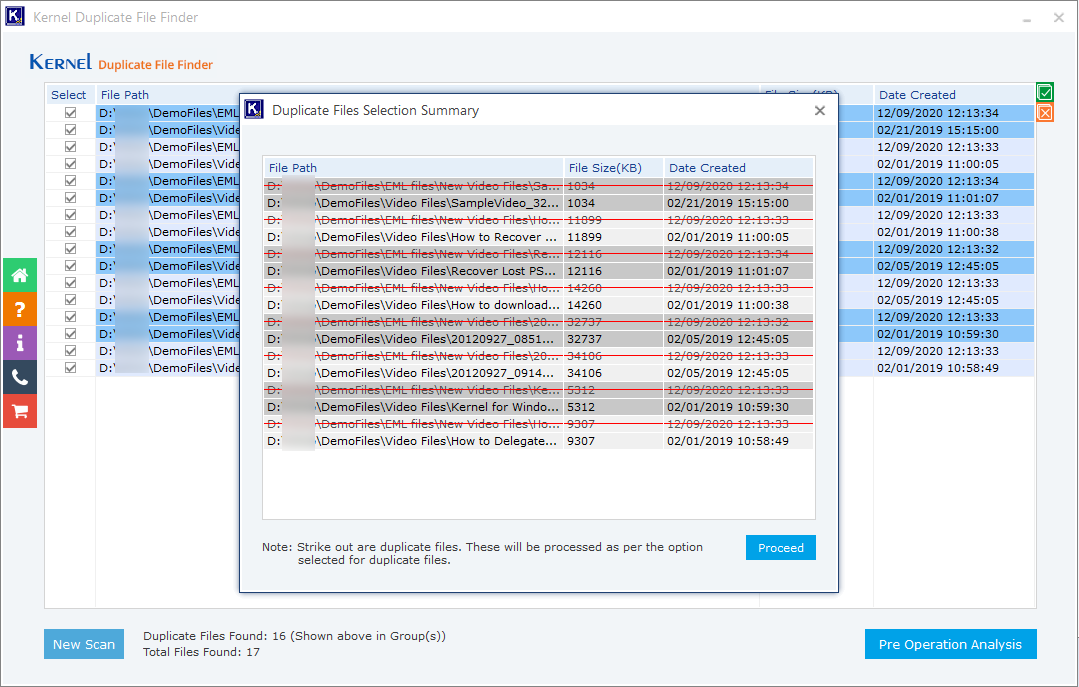Sort by File Size(KB) column in dialog
The image size is (1079, 687).
coord(612,168)
